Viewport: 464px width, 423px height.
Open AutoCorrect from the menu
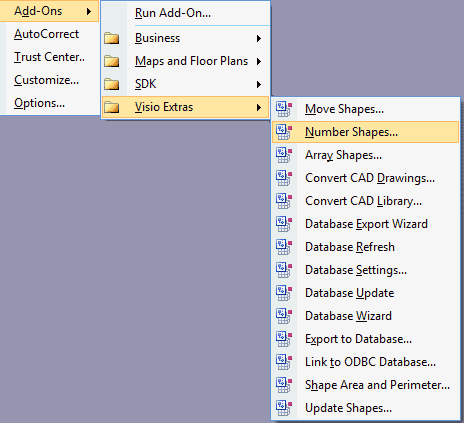46,34
